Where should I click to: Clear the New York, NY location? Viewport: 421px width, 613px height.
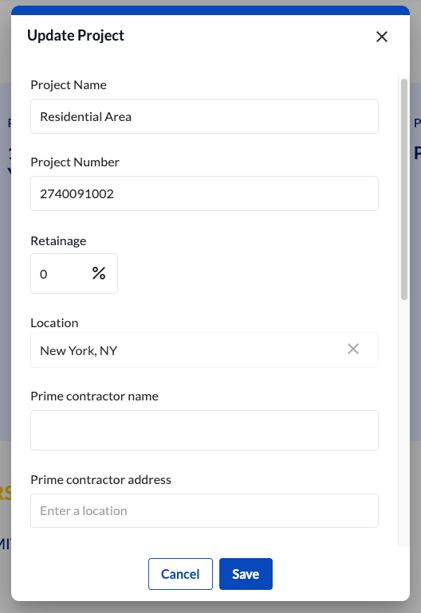tap(353, 349)
